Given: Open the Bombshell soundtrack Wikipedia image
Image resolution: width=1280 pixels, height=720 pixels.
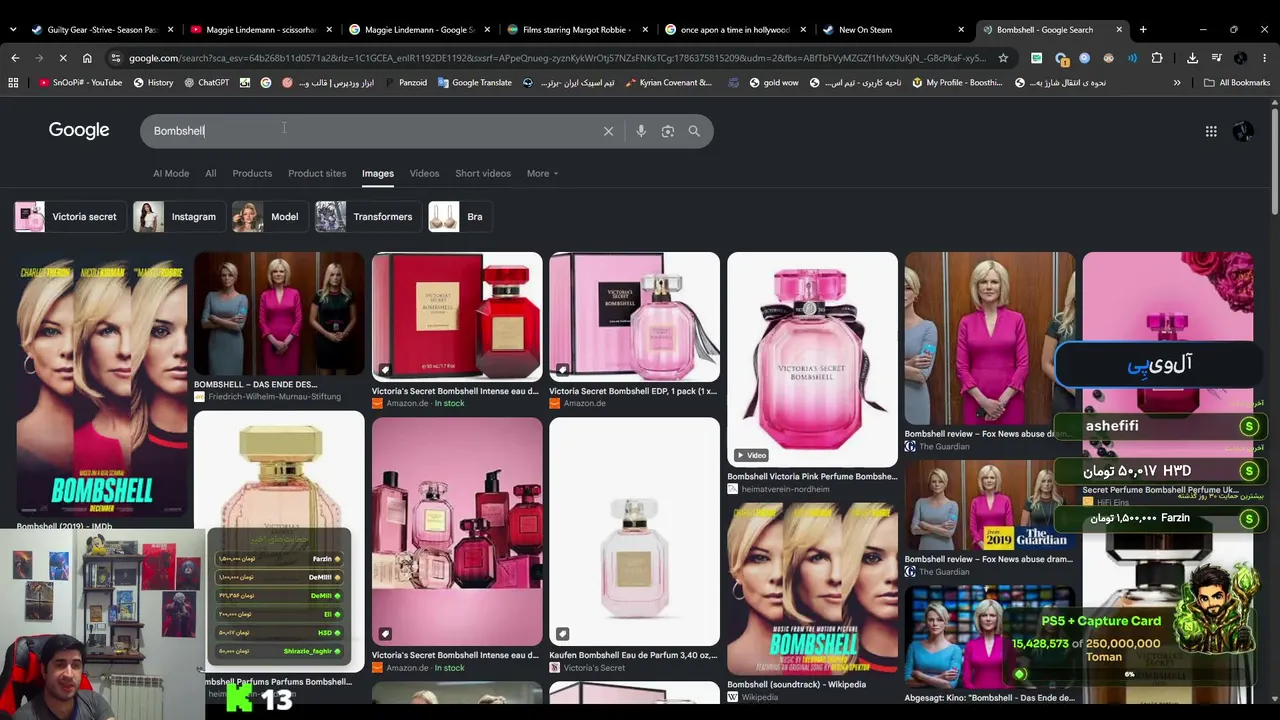Looking at the screenshot, I should [x=812, y=589].
